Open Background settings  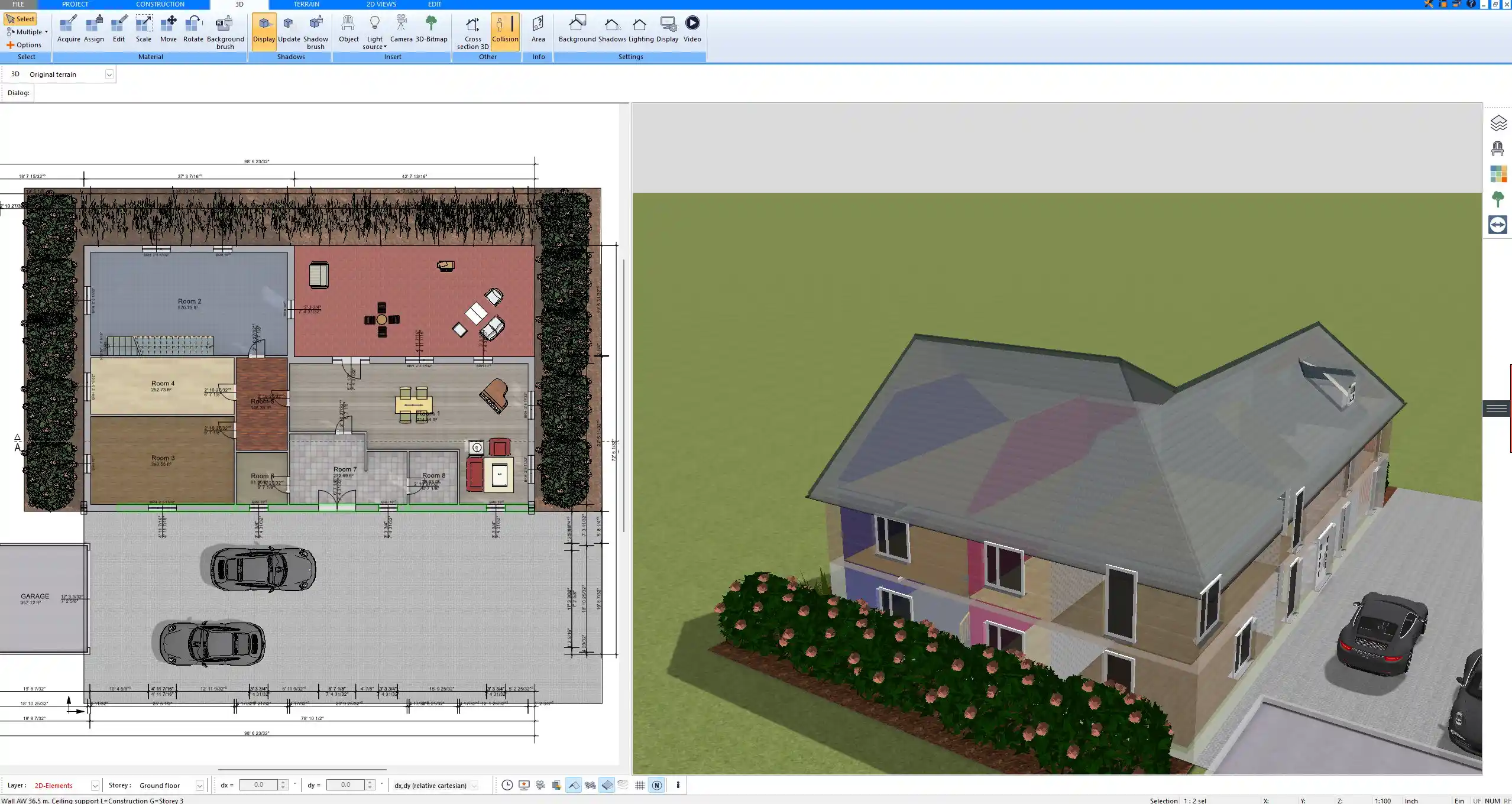(x=577, y=30)
